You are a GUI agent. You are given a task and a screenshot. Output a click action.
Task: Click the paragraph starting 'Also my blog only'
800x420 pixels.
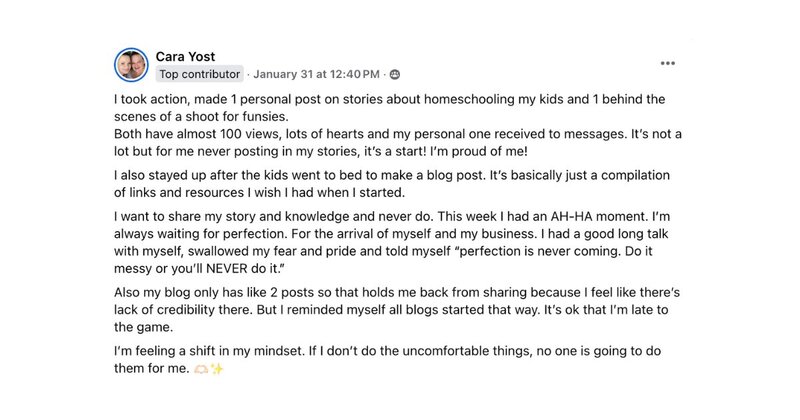click(x=397, y=310)
